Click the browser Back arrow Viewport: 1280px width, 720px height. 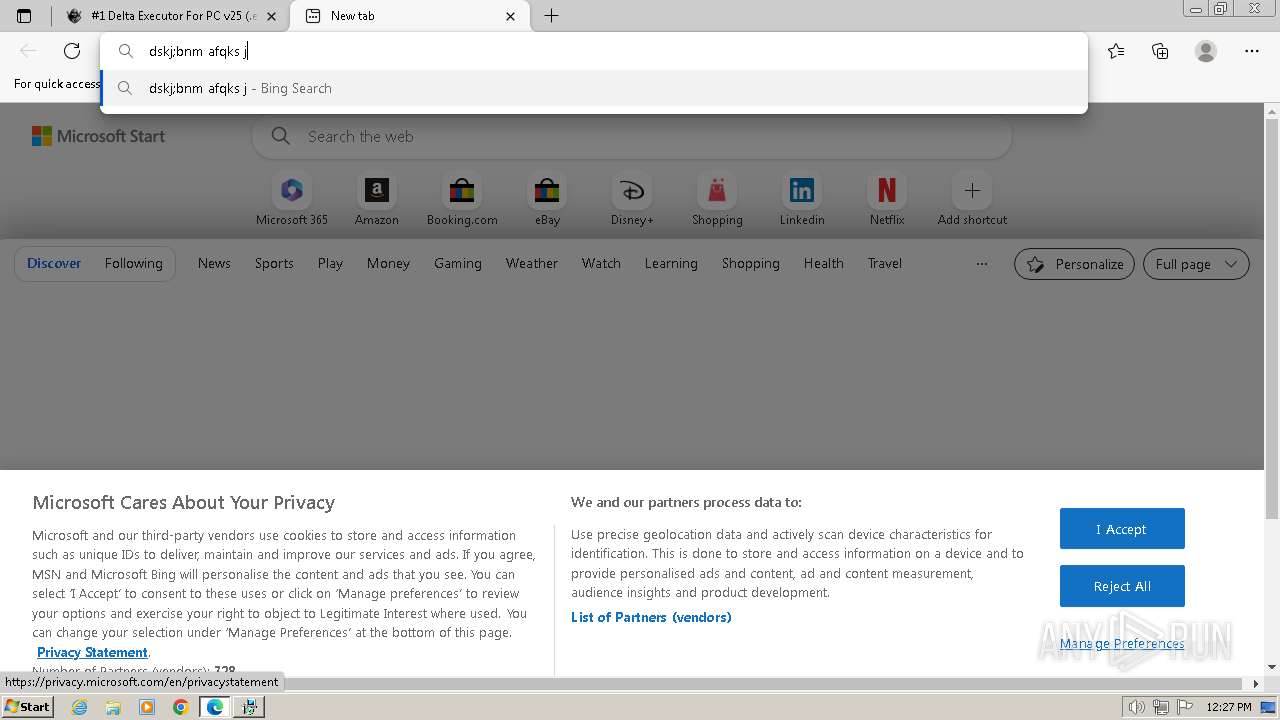(x=28, y=51)
